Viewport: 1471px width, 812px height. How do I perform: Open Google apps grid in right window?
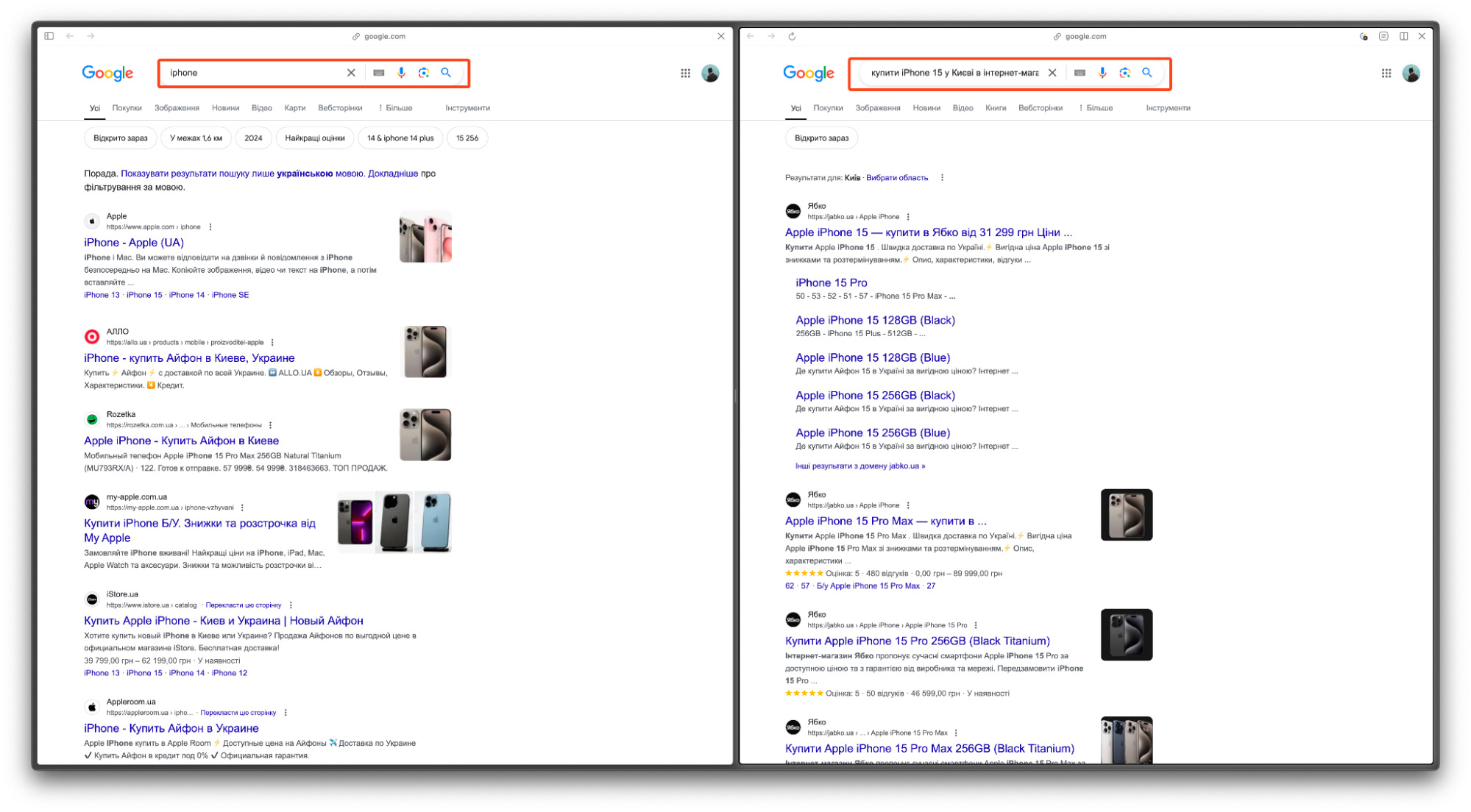1386,73
